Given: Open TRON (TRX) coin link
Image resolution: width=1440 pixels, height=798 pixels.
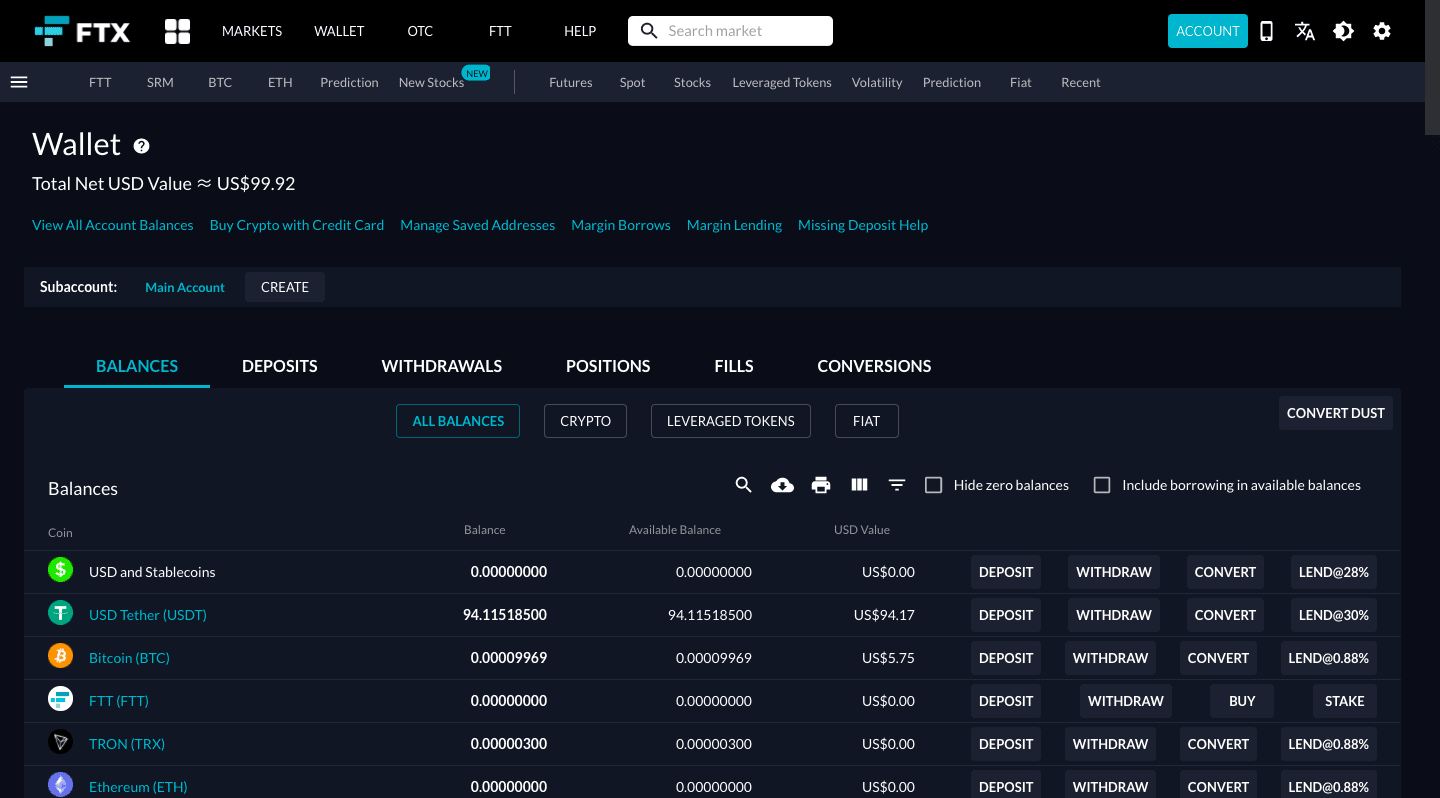Looking at the screenshot, I should 127,744.
